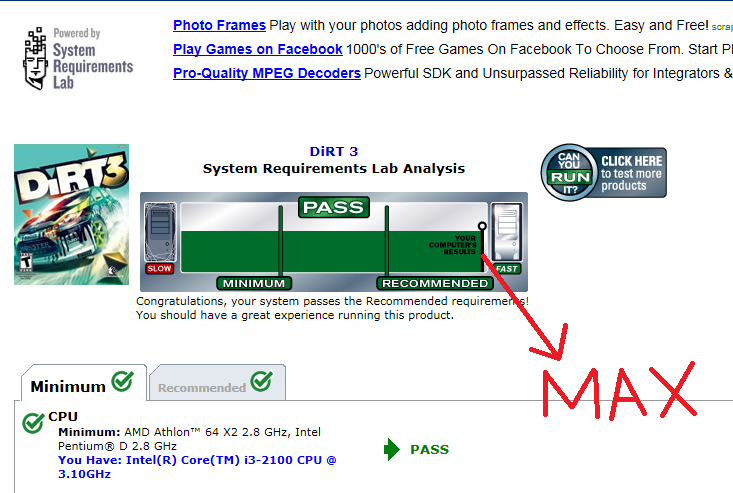Image resolution: width=733 pixels, height=493 pixels.
Task: Click the Your Computer's Results marker
Action: click(x=482, y=227)
